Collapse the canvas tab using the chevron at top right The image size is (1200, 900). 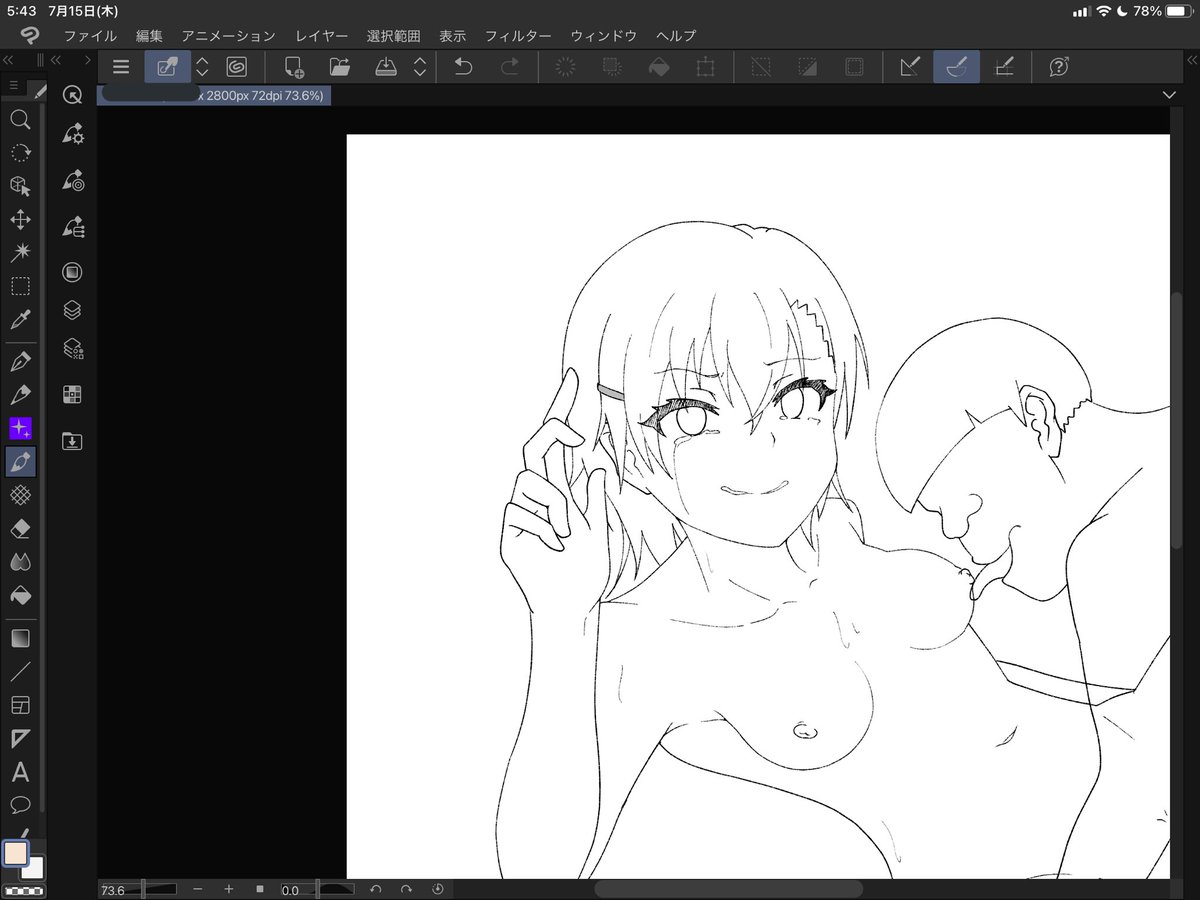point(1168,94)
